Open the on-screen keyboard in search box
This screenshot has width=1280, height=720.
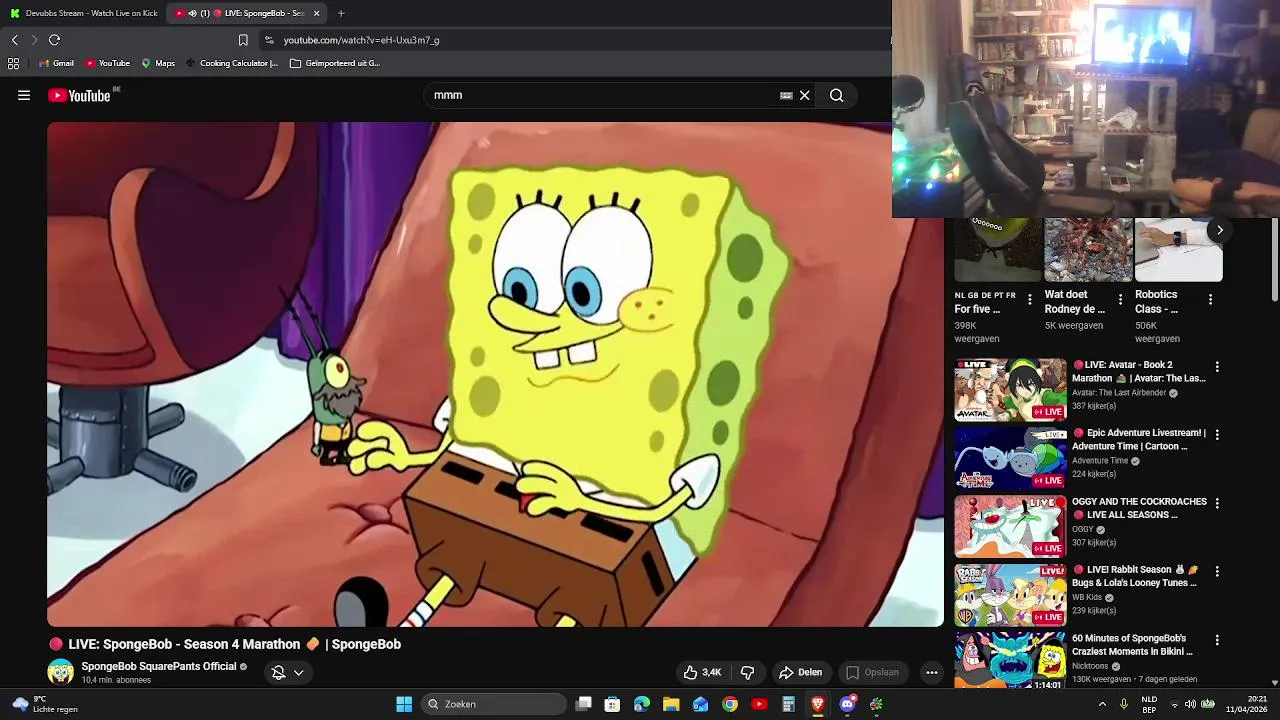pyautogui.click(x=786, y=96)
